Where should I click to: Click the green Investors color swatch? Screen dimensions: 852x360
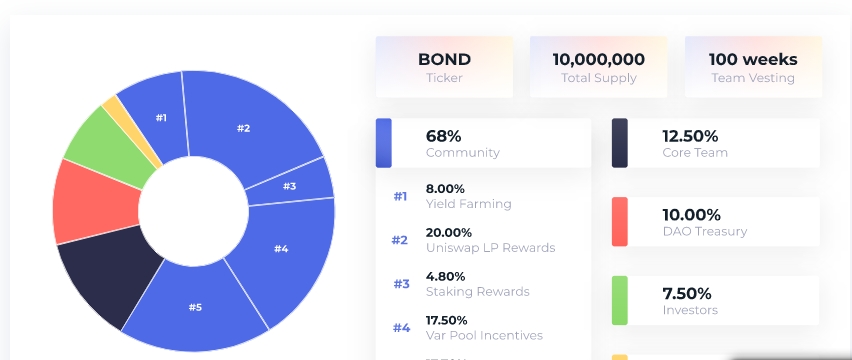(619, 300)
